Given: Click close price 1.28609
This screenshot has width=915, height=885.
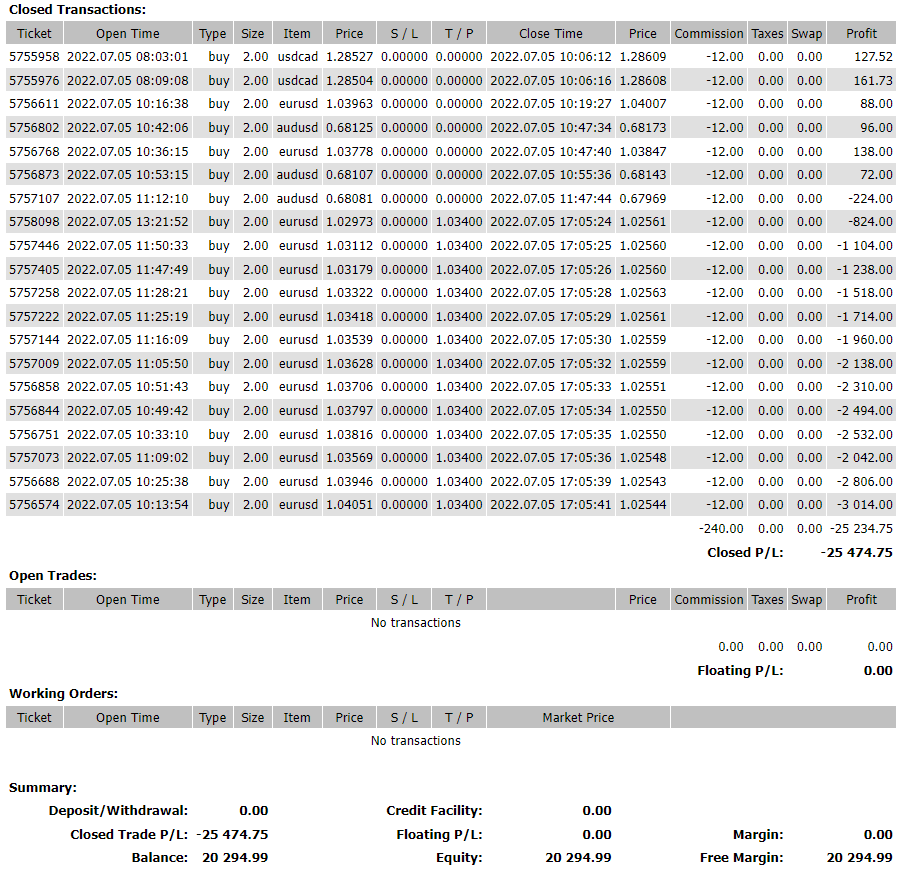Looking at the screenshot, I should click(643, 57).
